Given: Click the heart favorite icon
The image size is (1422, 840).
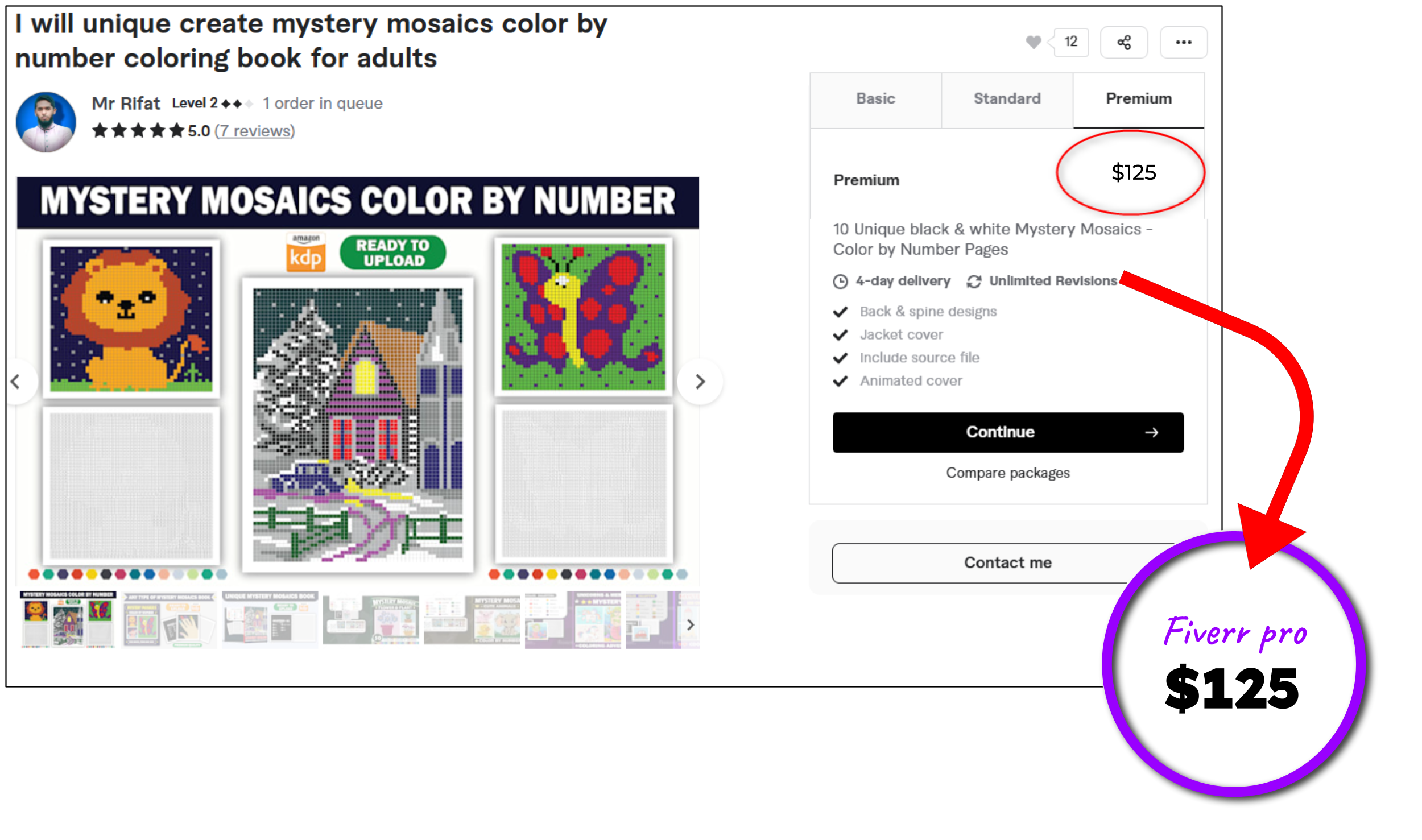Looking at the screenshot, I should (1033, 42).
